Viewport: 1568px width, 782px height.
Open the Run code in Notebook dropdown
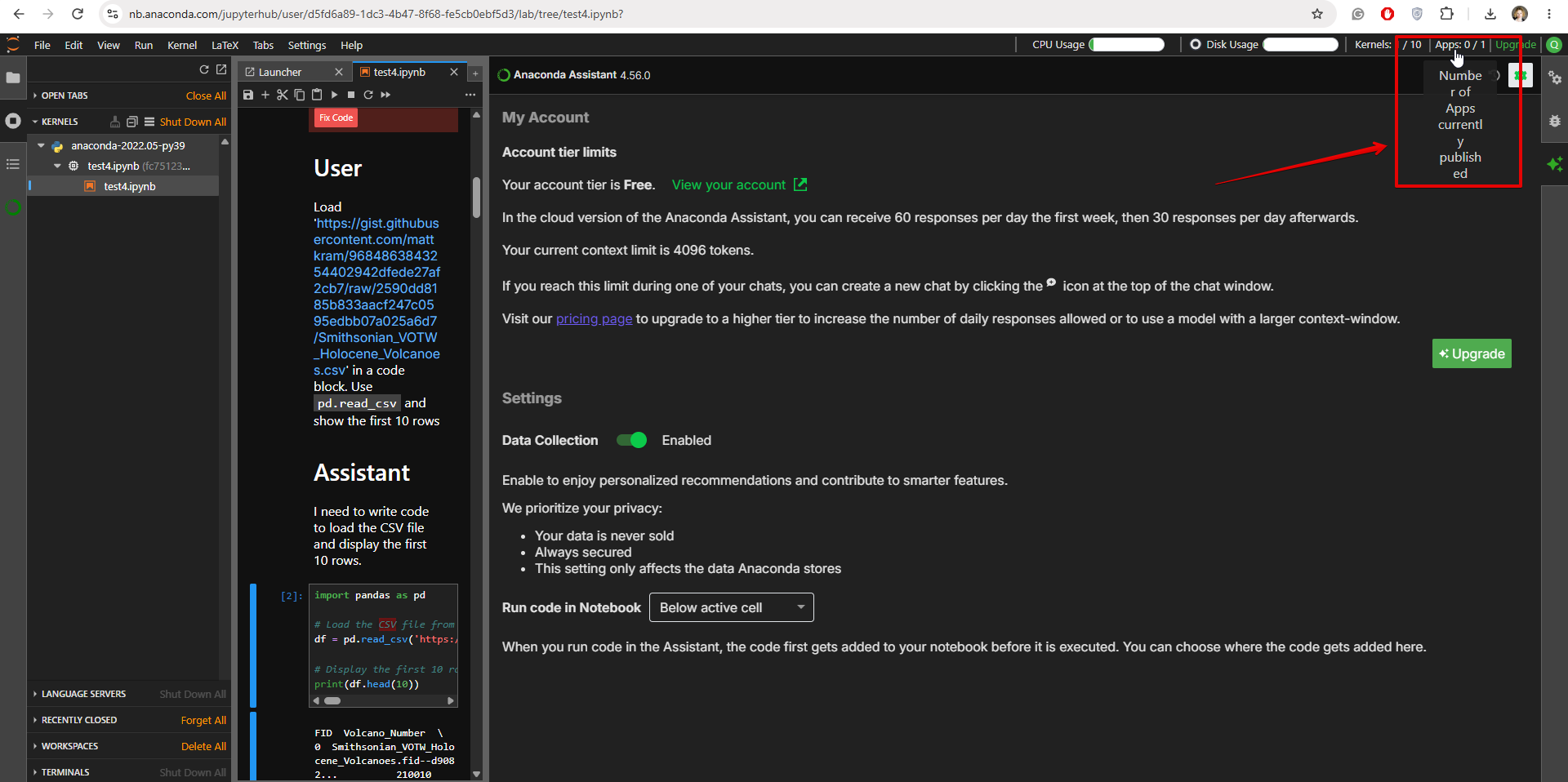[x=732, y=607]
